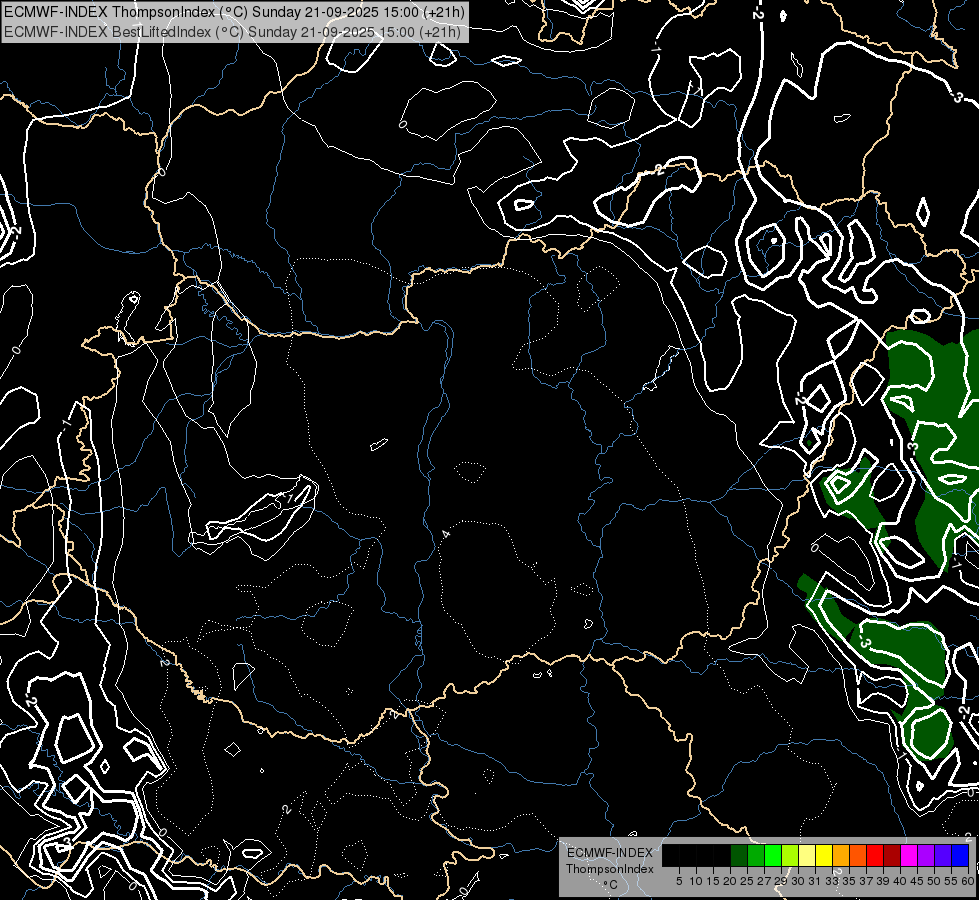Viewport: 979px width, 900px height.
Task: Click the dotted contour label "4" at map center
Action: [x=446, y=534]
